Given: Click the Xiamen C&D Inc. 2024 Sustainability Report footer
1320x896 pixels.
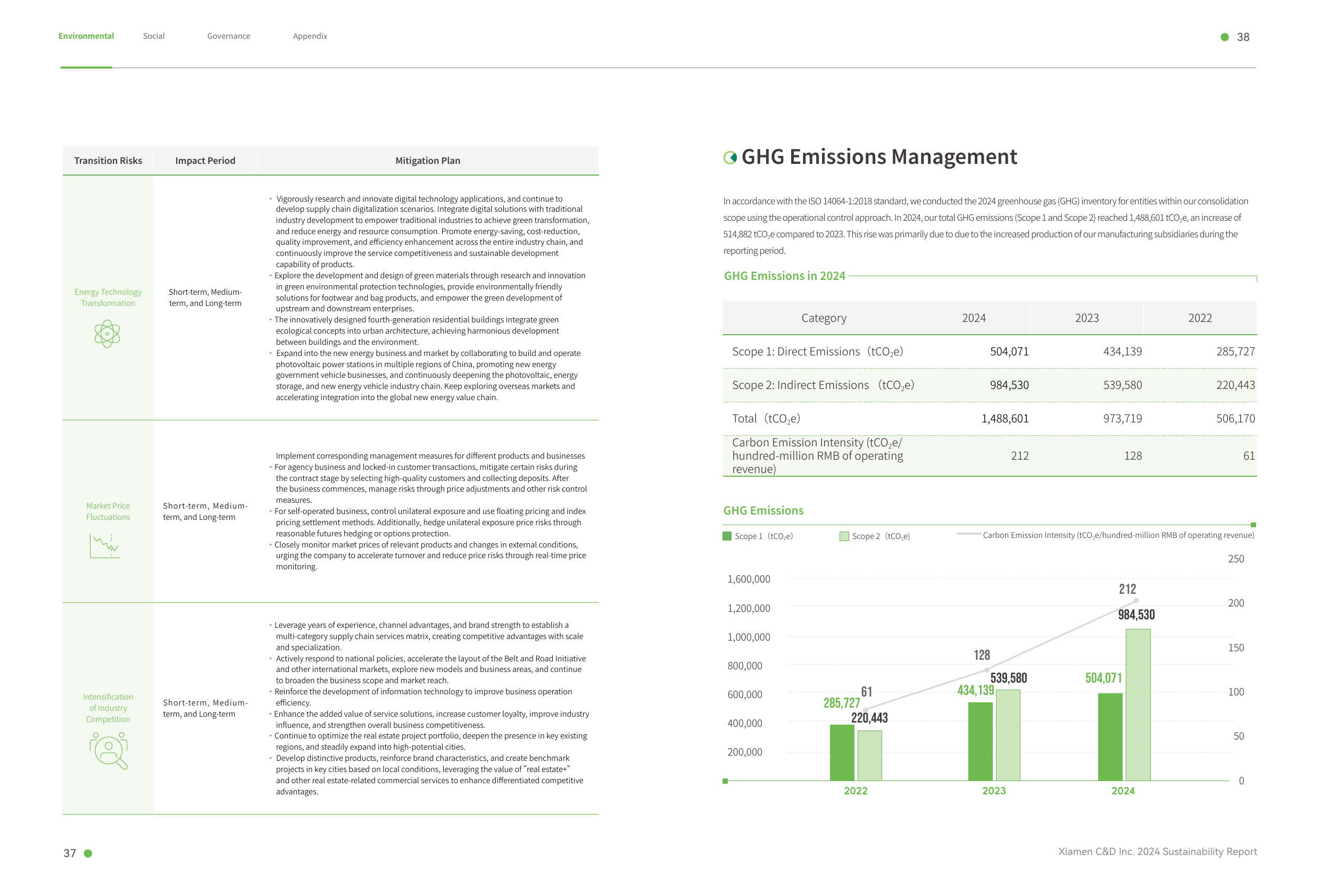Looking at the screenshot, I should pyautogui.click(x=1157, y=852).
